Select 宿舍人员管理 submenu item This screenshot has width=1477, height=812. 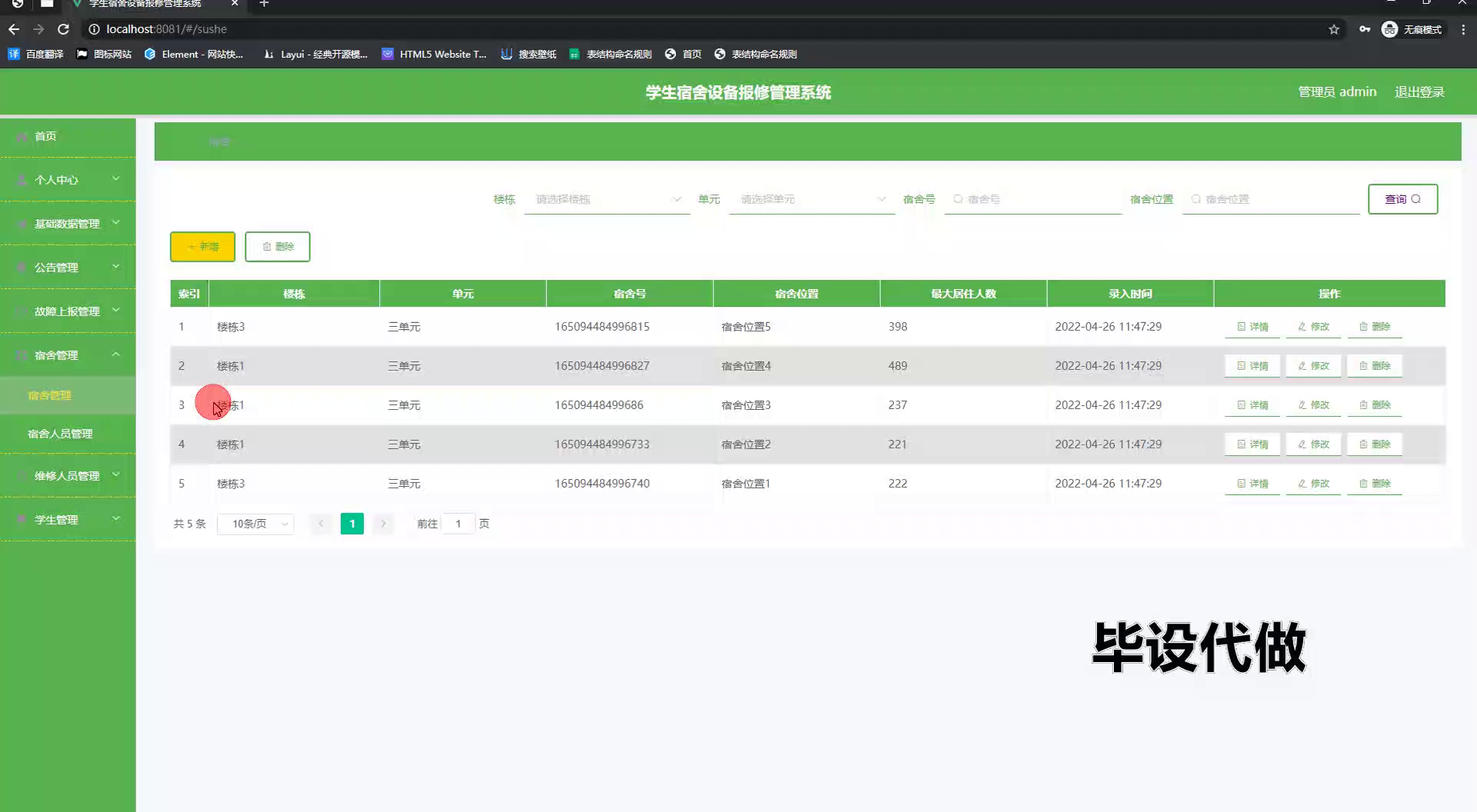pos(68,434)
